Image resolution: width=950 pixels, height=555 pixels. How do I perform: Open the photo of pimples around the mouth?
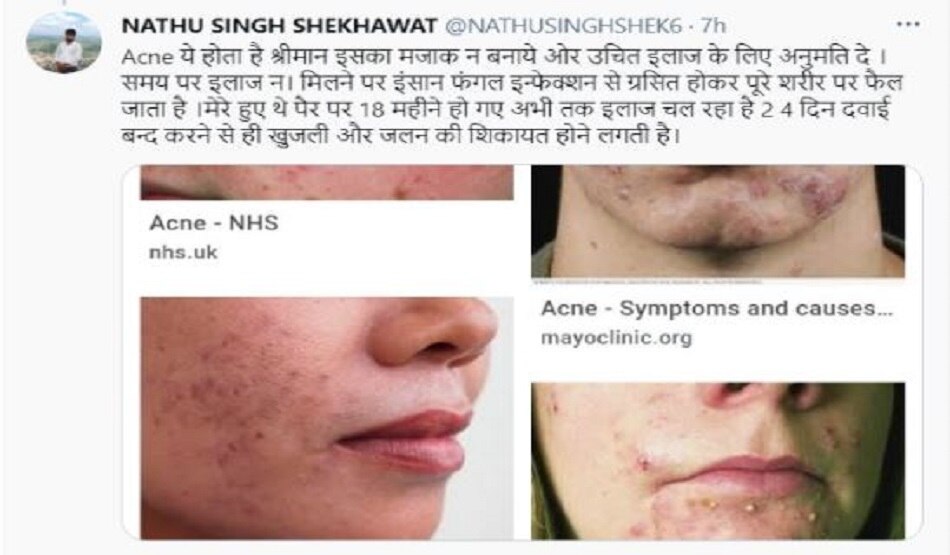click(718, 460)
